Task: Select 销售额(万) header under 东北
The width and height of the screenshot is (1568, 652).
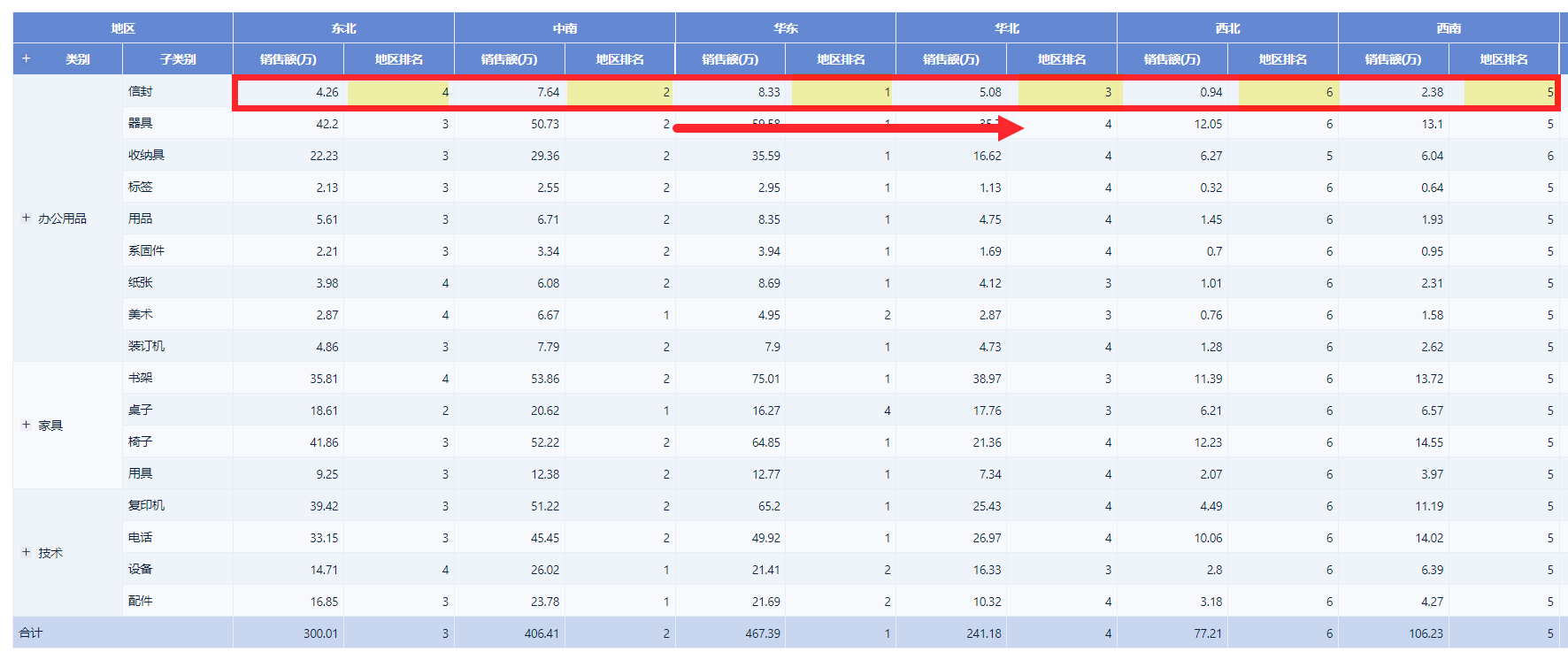Action: (288, 59)
